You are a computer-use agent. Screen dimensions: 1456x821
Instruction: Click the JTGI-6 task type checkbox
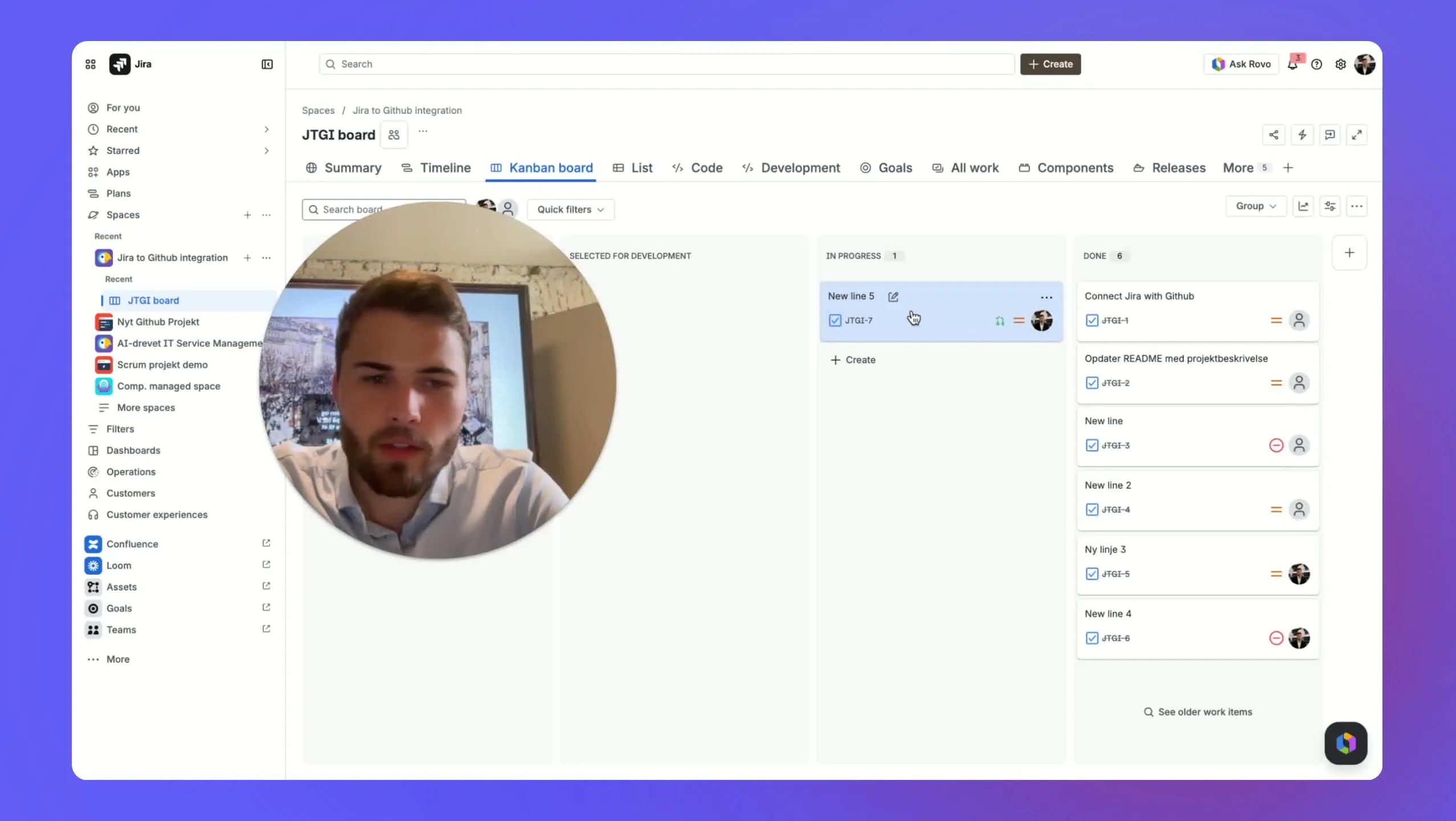point(1092,638)
